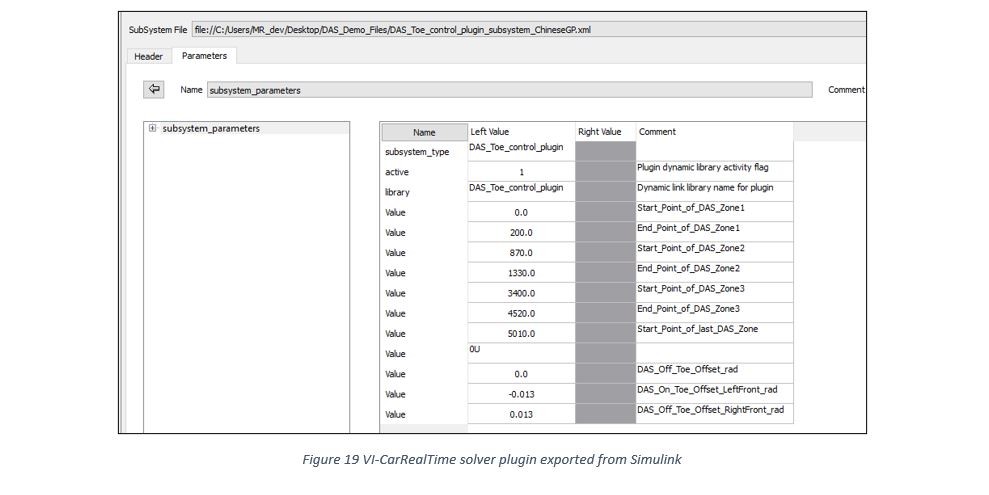This screenshot has width=989, height=495.
Task: Click the 0U left value cell
Action: tap(521, 353)
